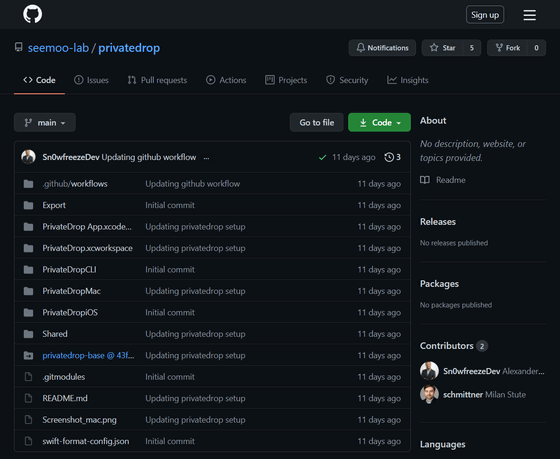Click the Sn0wfreezeDev avatar in commit bar
This screenshot has width=560, height=459.
coord(28,157)
